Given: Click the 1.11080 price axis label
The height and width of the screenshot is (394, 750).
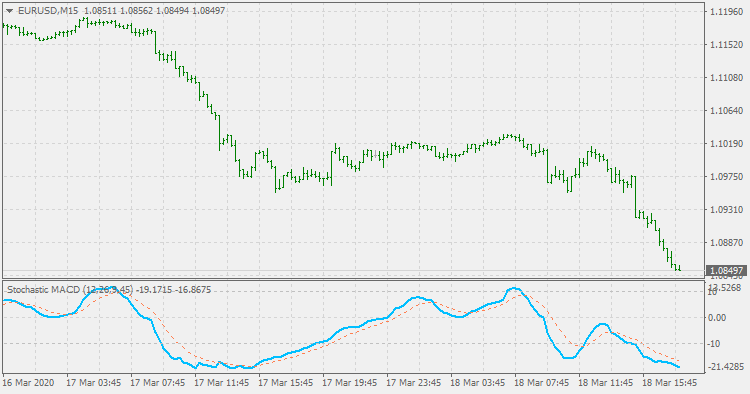Looking at the screenshot, I should [726, 77].
